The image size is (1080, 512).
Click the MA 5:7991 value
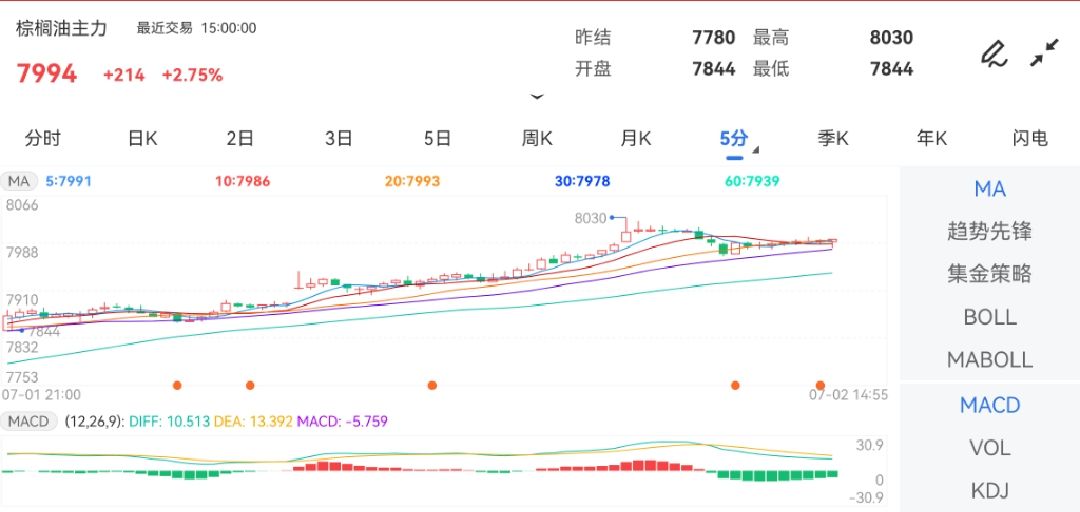click(68, 182)
